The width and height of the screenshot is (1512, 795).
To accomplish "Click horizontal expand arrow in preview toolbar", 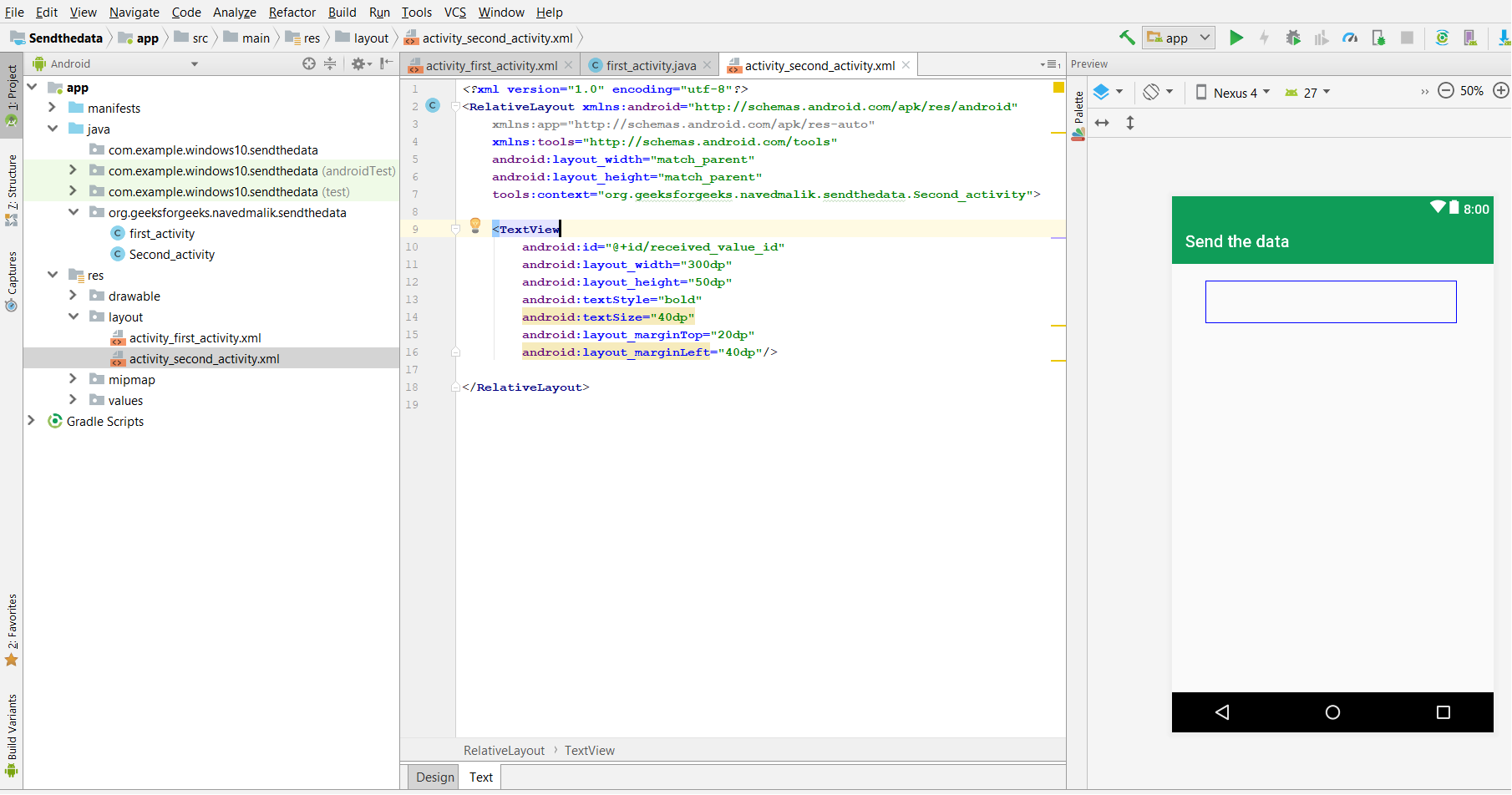I will tap(1102, 123).
